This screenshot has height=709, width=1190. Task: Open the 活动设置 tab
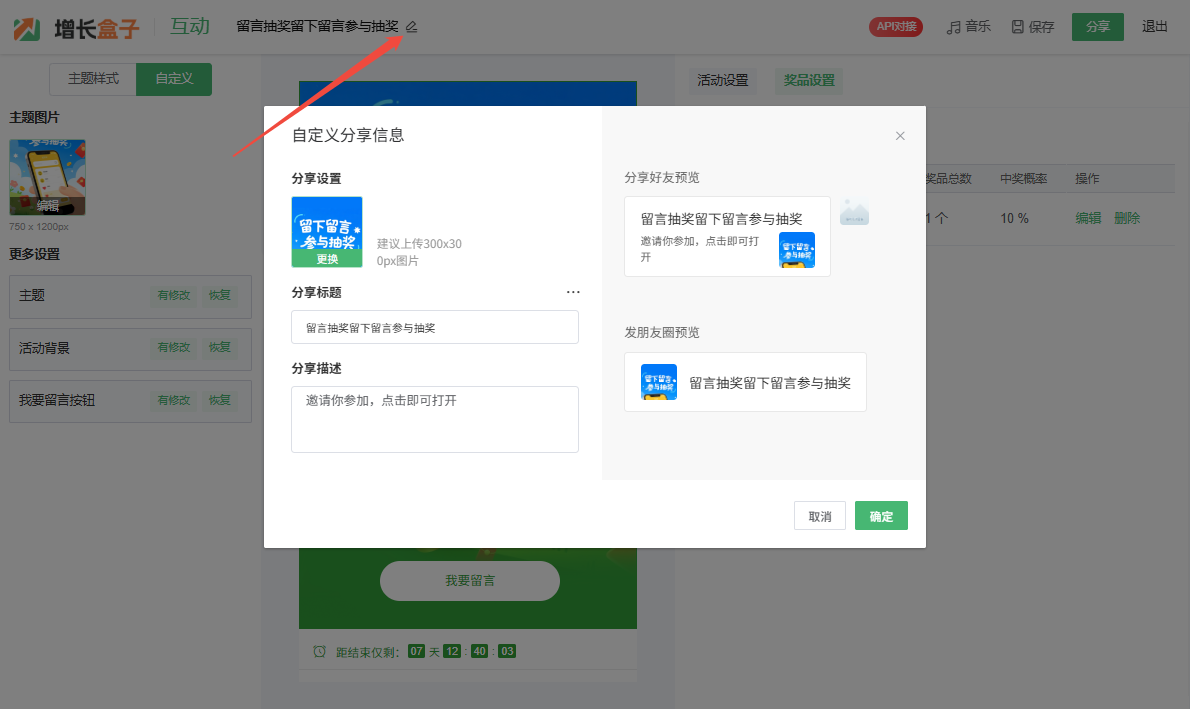(722, 80)
